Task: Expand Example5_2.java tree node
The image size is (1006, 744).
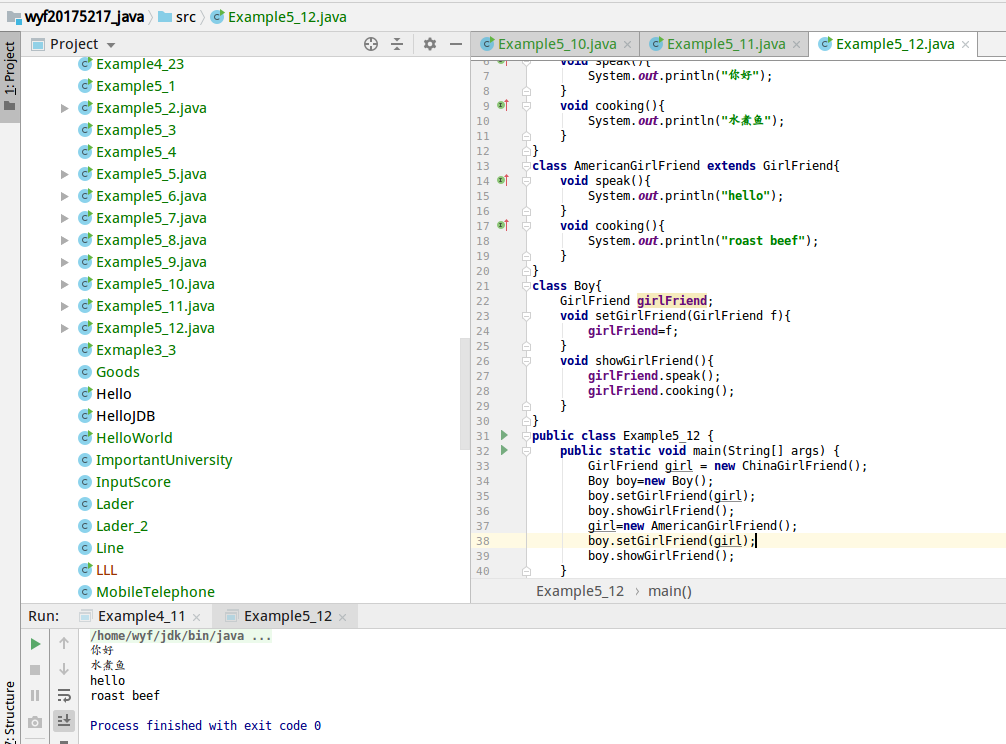Action: pos(64,108)
